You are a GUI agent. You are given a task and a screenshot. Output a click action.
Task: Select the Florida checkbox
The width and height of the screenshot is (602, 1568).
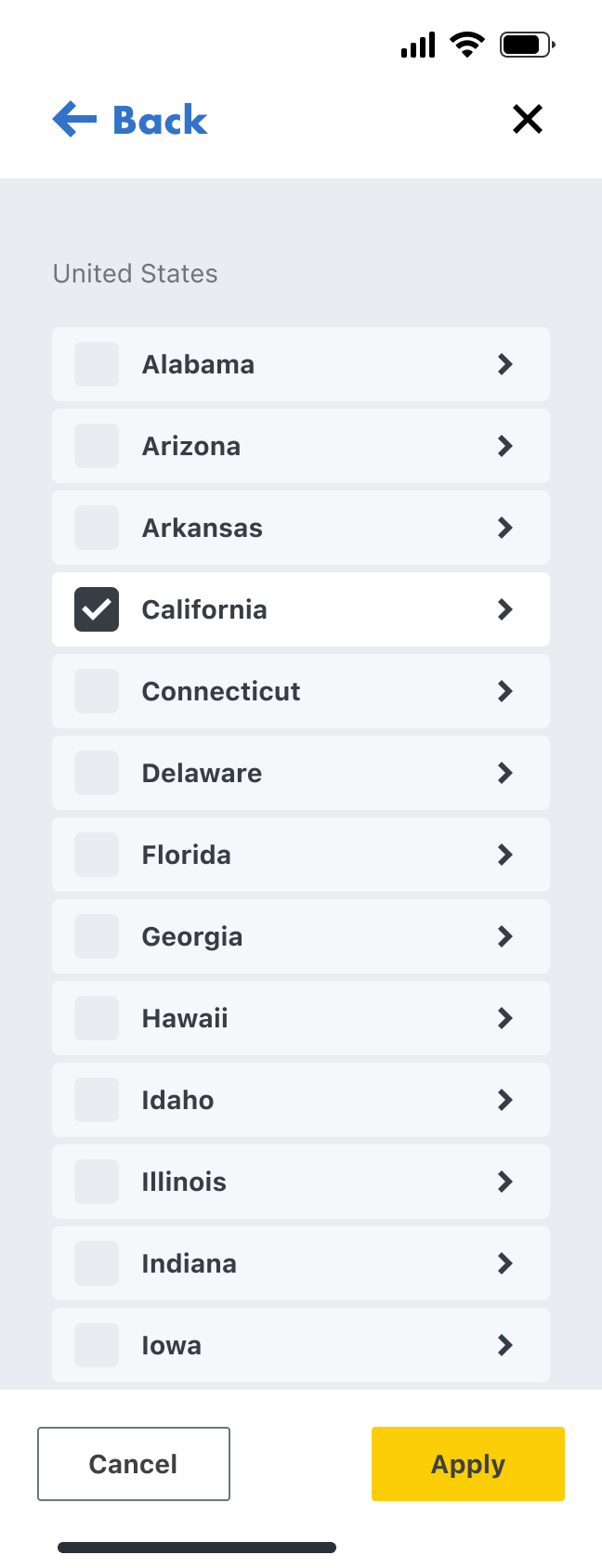[x=97, y=855]
